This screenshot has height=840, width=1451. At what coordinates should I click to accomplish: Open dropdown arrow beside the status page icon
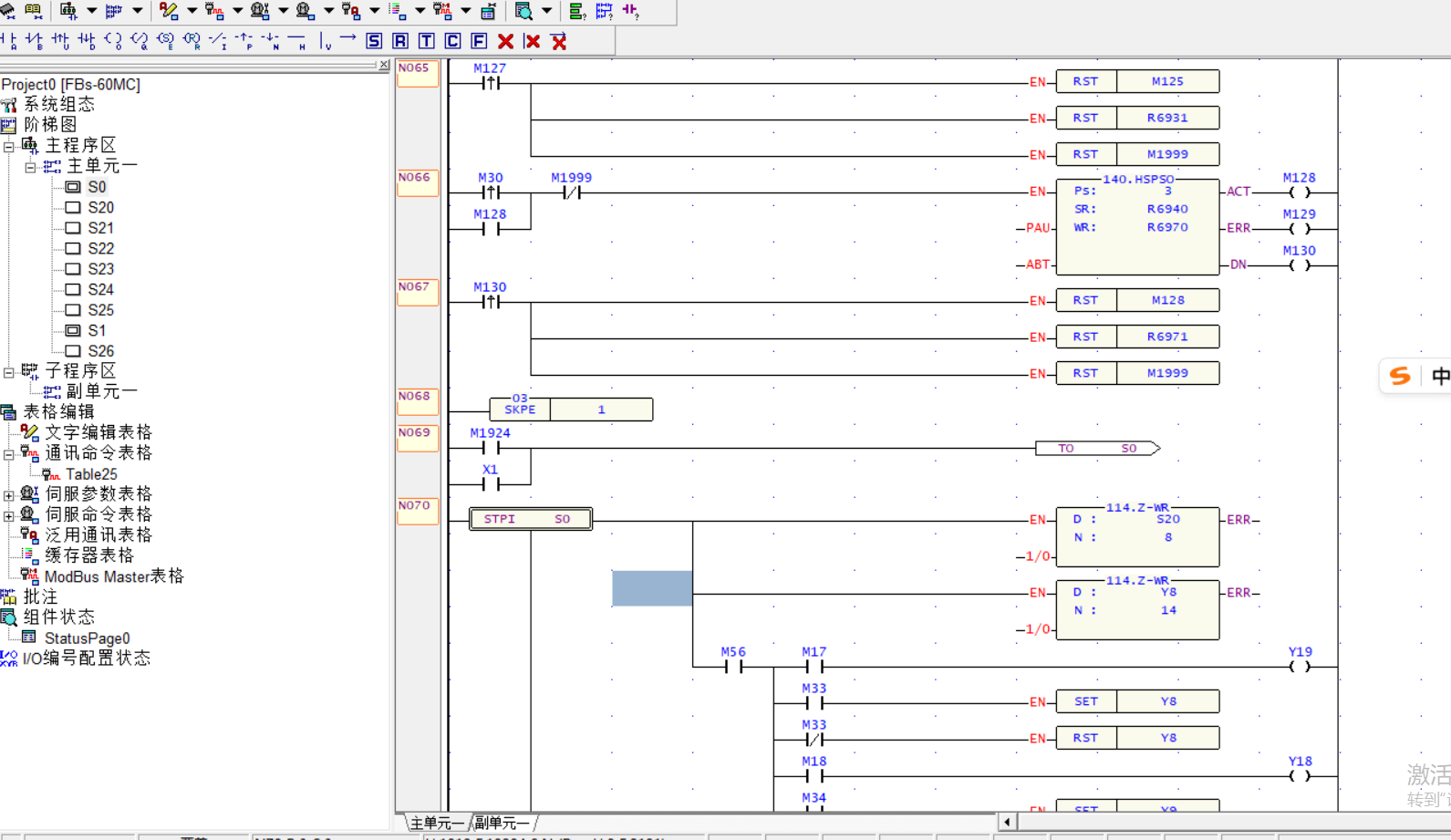pyautogui.click(x=547, y=11)
